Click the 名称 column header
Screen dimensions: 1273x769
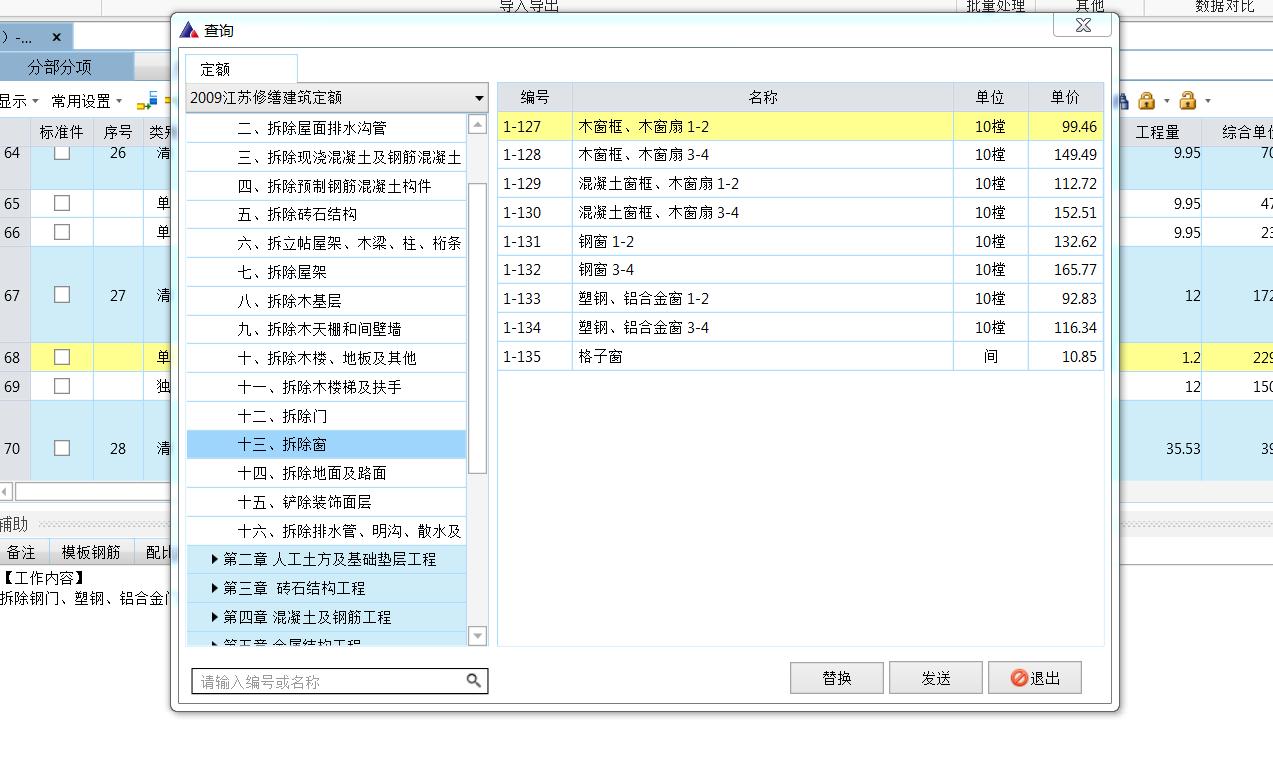[x=762, y=97]
